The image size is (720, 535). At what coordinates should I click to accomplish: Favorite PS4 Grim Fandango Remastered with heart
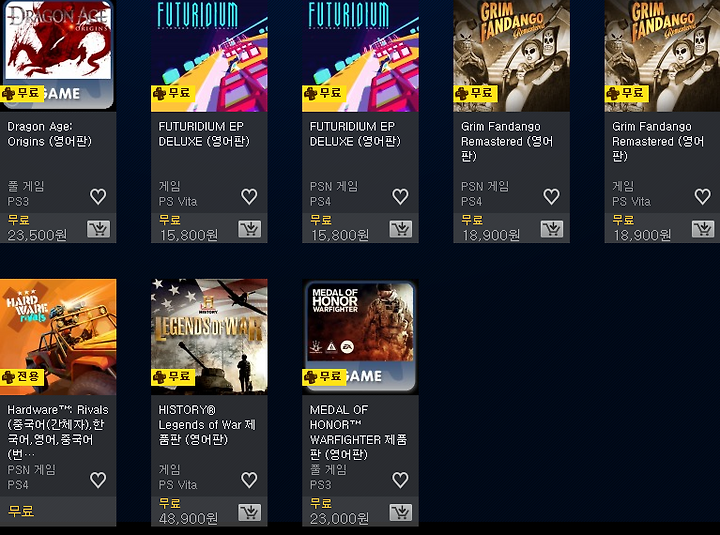click(551, 197)
